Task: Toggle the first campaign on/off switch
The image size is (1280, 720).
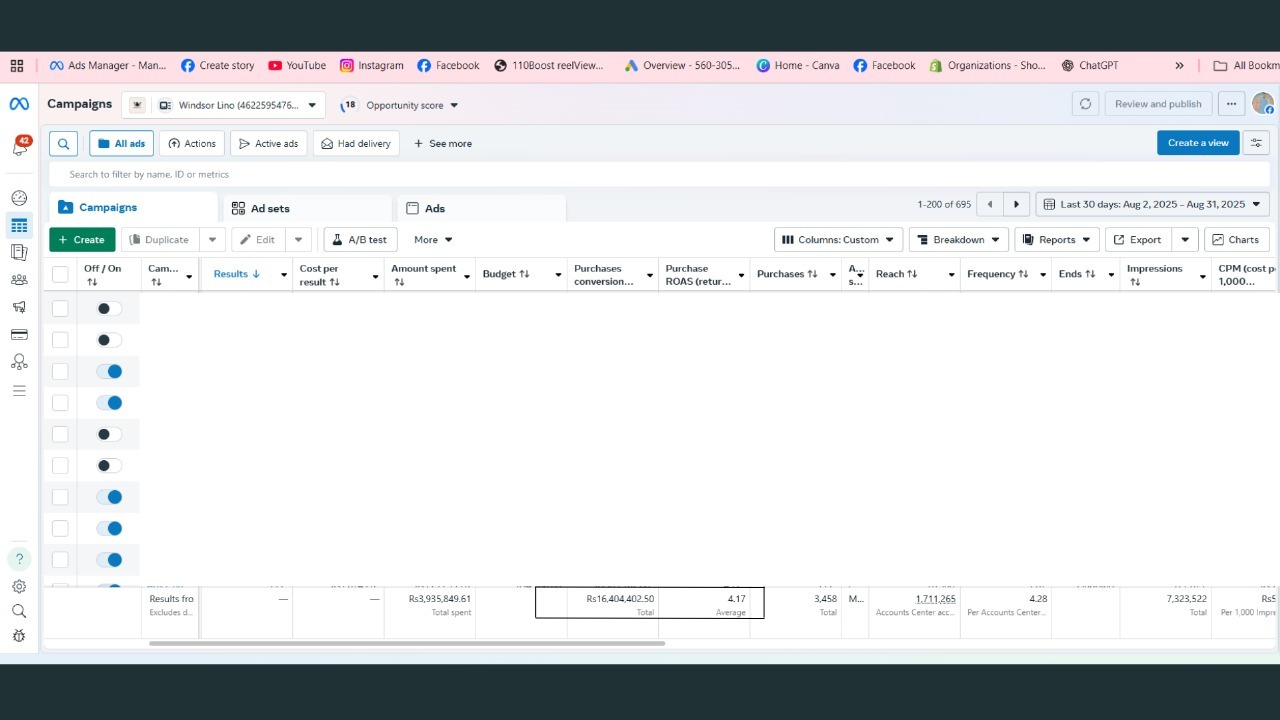Action: click(x=109, y=309)
